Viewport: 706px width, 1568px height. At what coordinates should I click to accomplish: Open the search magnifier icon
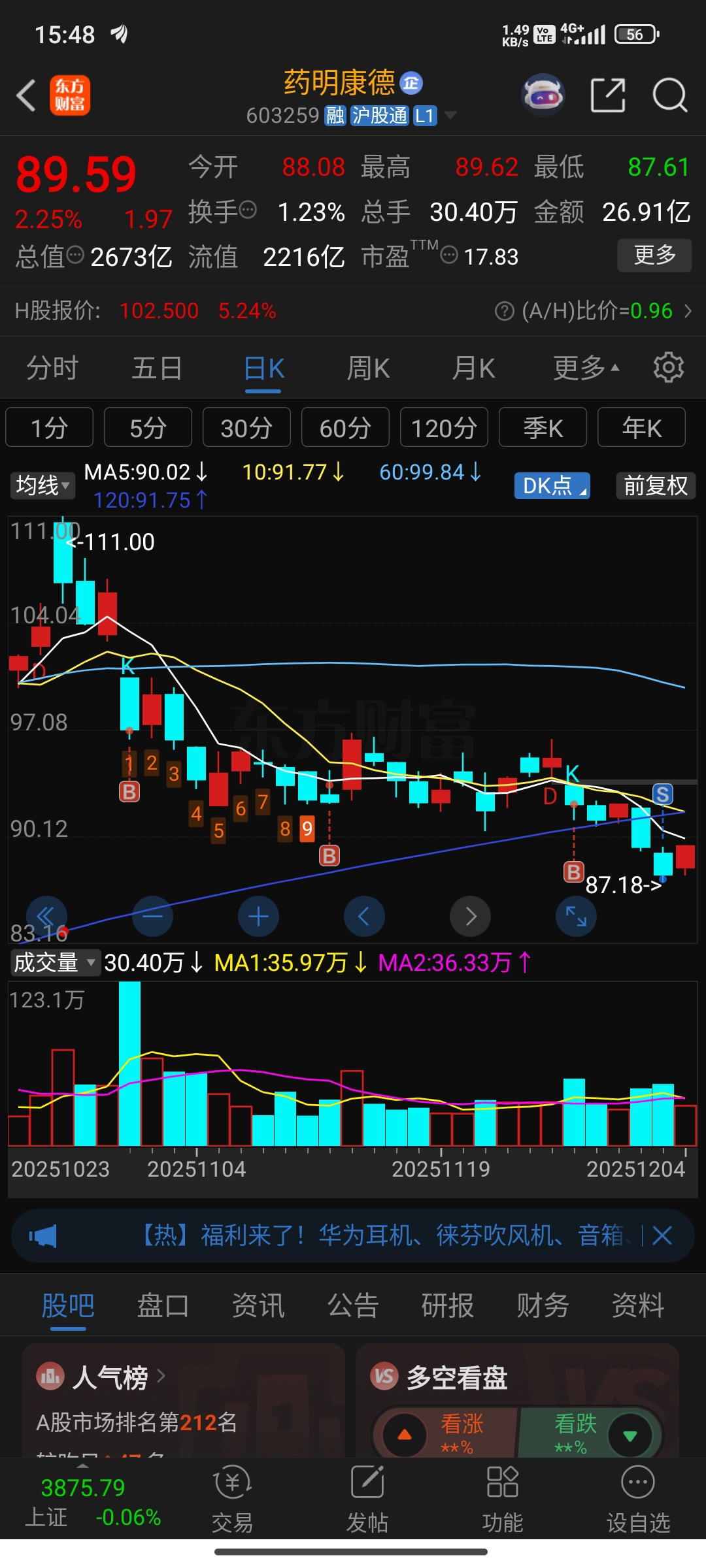(670, 95)
